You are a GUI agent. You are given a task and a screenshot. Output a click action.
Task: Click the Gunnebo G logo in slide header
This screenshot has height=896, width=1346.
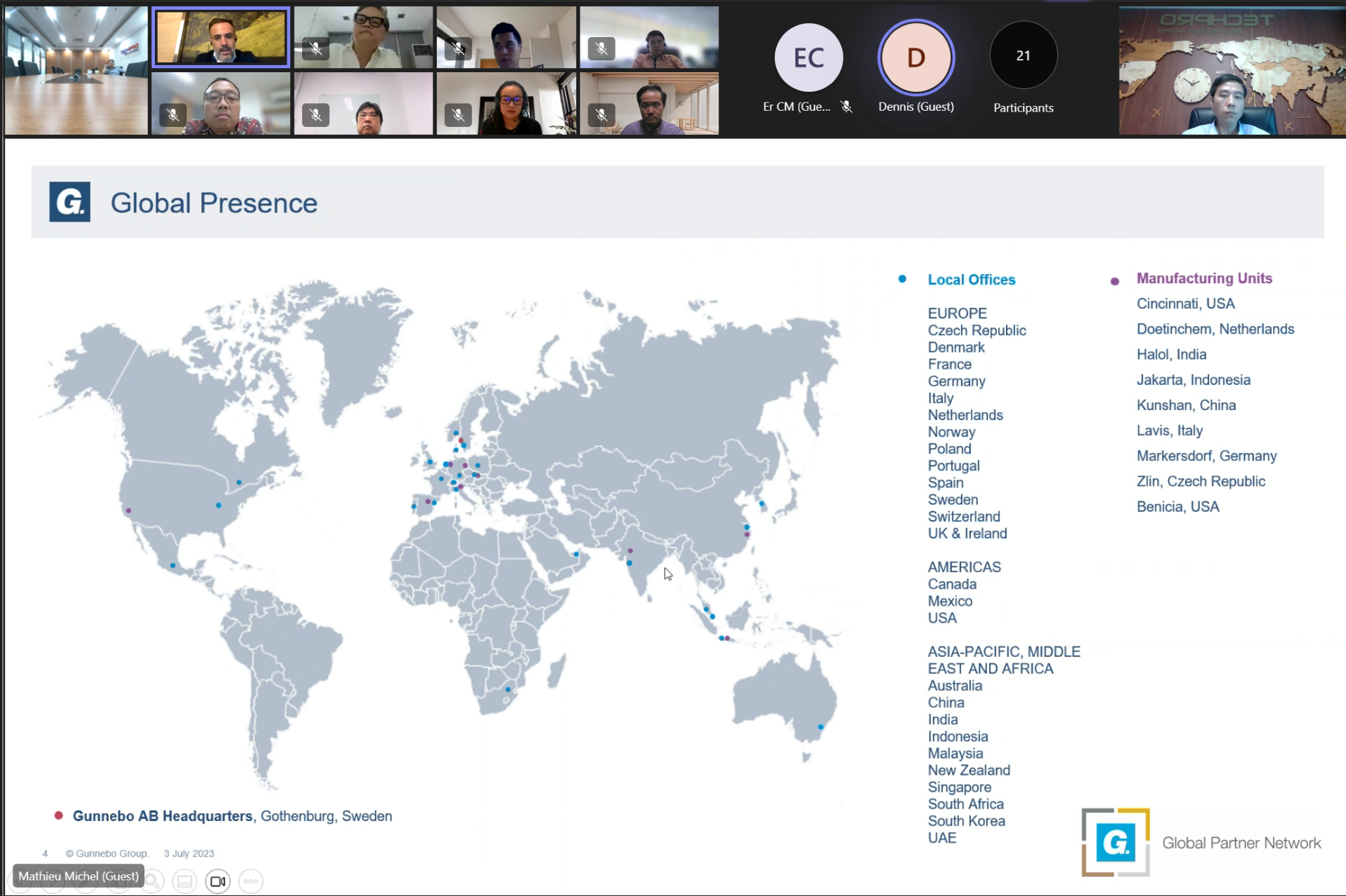coord(69,202)
